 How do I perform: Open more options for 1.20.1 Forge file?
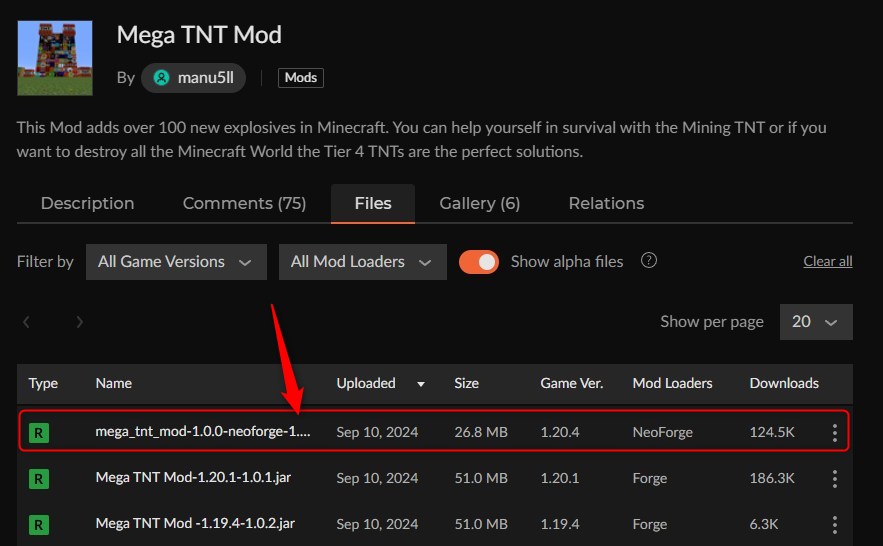tap(835, 478)
